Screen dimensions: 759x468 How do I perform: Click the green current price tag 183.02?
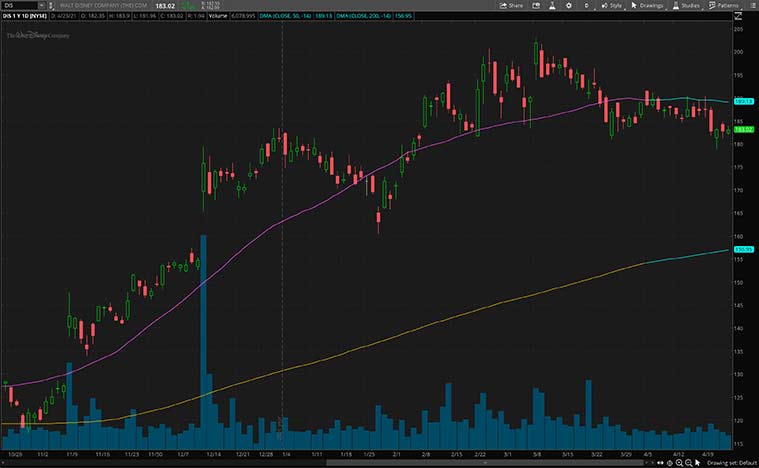click(x=743, y=130)
